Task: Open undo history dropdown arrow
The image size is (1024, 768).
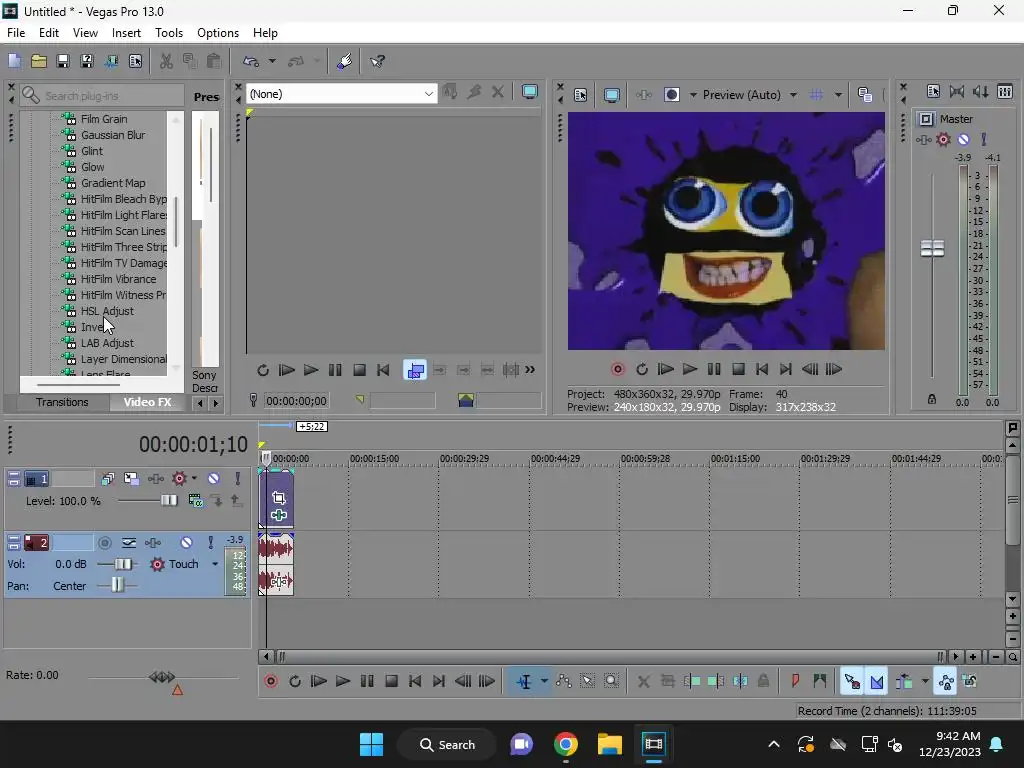Action: coord(272,61)
